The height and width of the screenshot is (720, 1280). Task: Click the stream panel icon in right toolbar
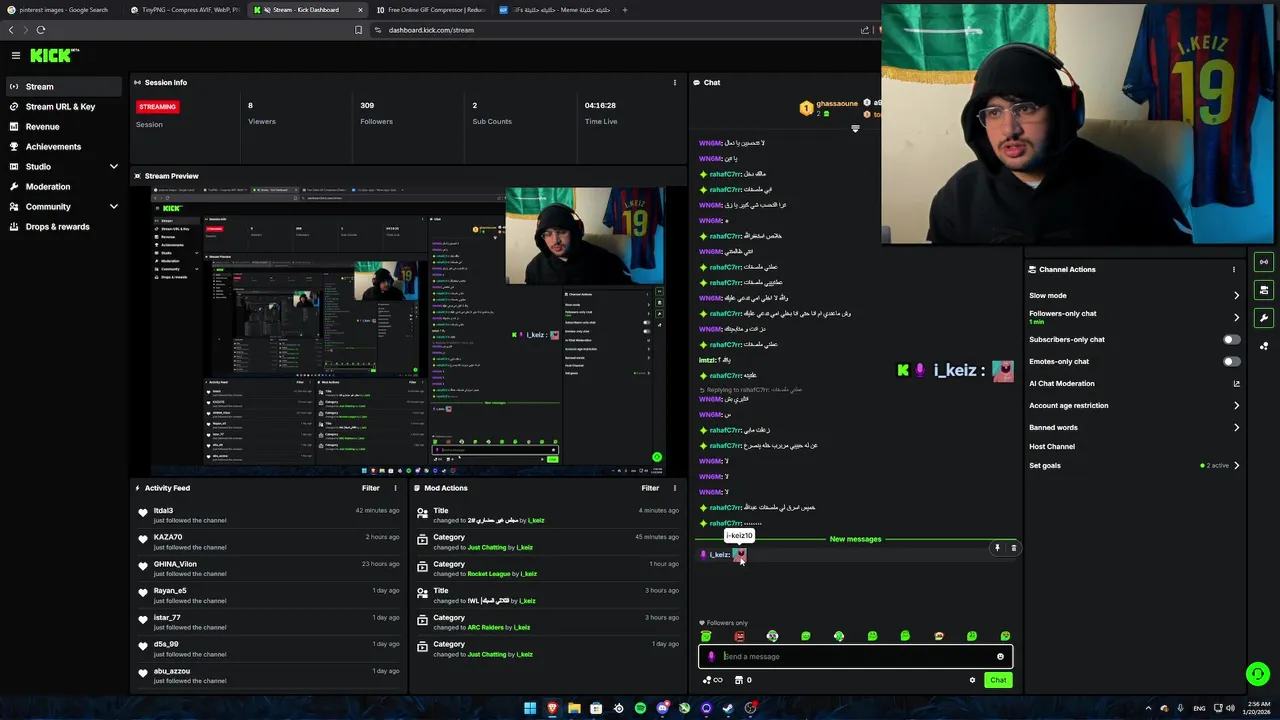point(1264,262)
